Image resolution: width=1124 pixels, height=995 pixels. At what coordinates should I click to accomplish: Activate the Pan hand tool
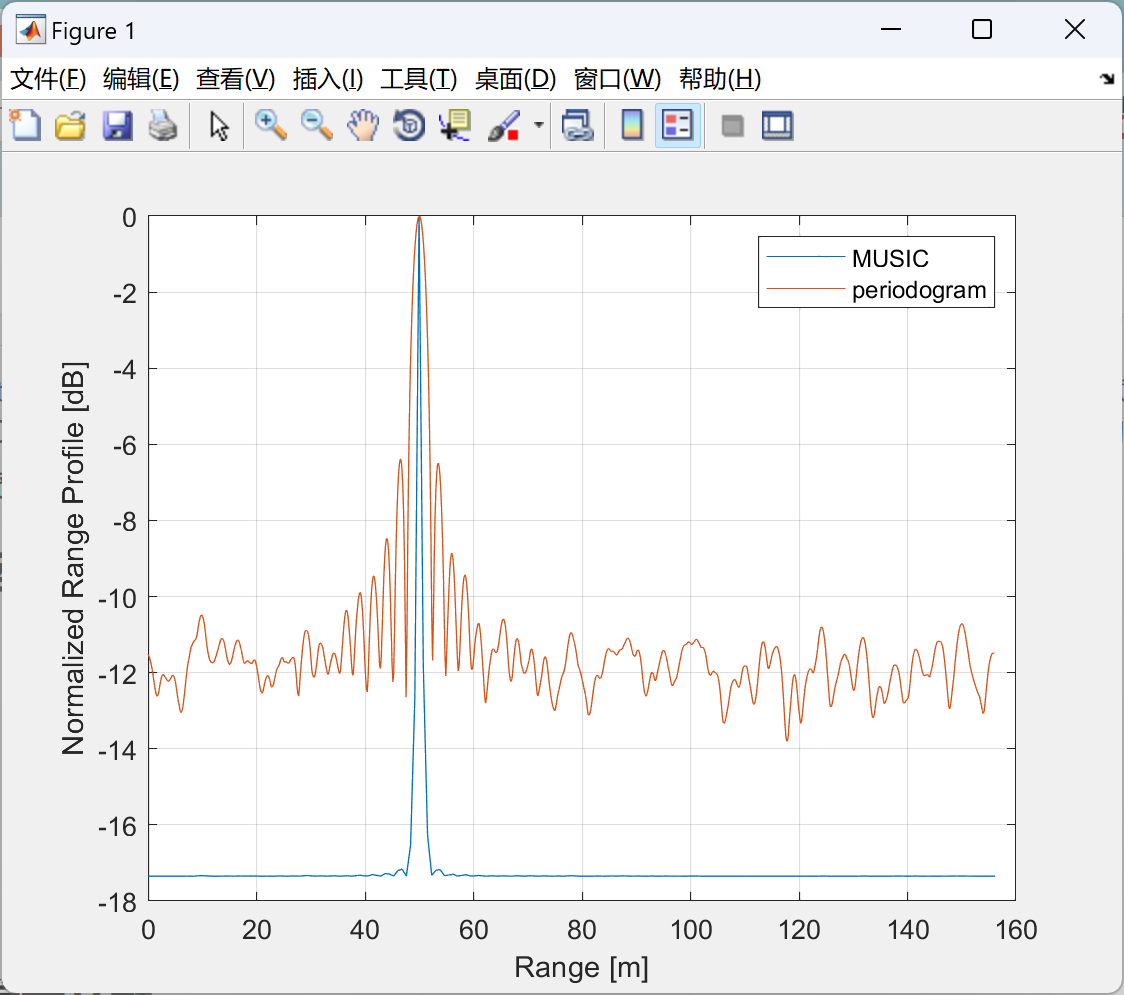pos(363,125)
